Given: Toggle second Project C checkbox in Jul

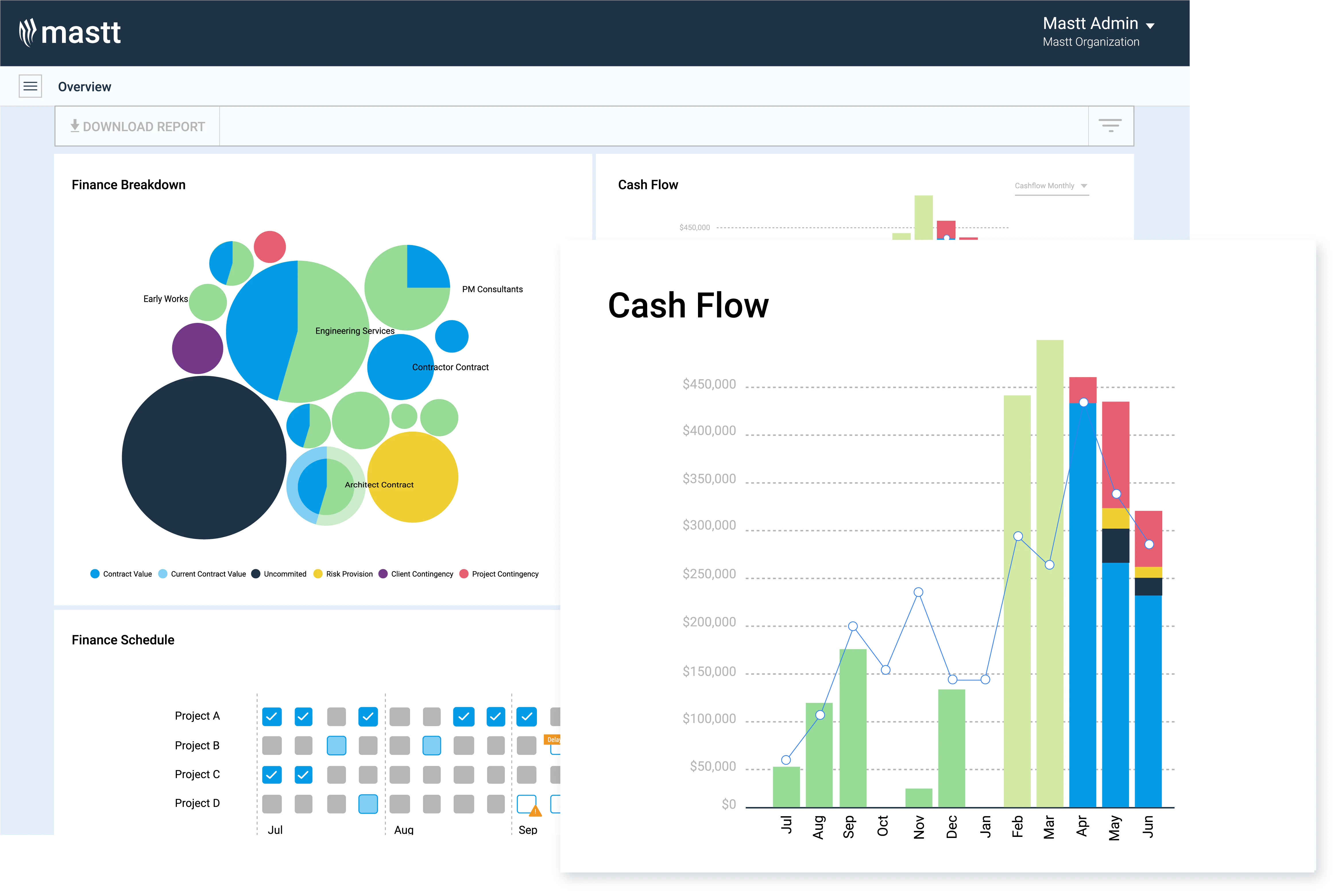Looking at the screenshot, I should pos(303,775).
